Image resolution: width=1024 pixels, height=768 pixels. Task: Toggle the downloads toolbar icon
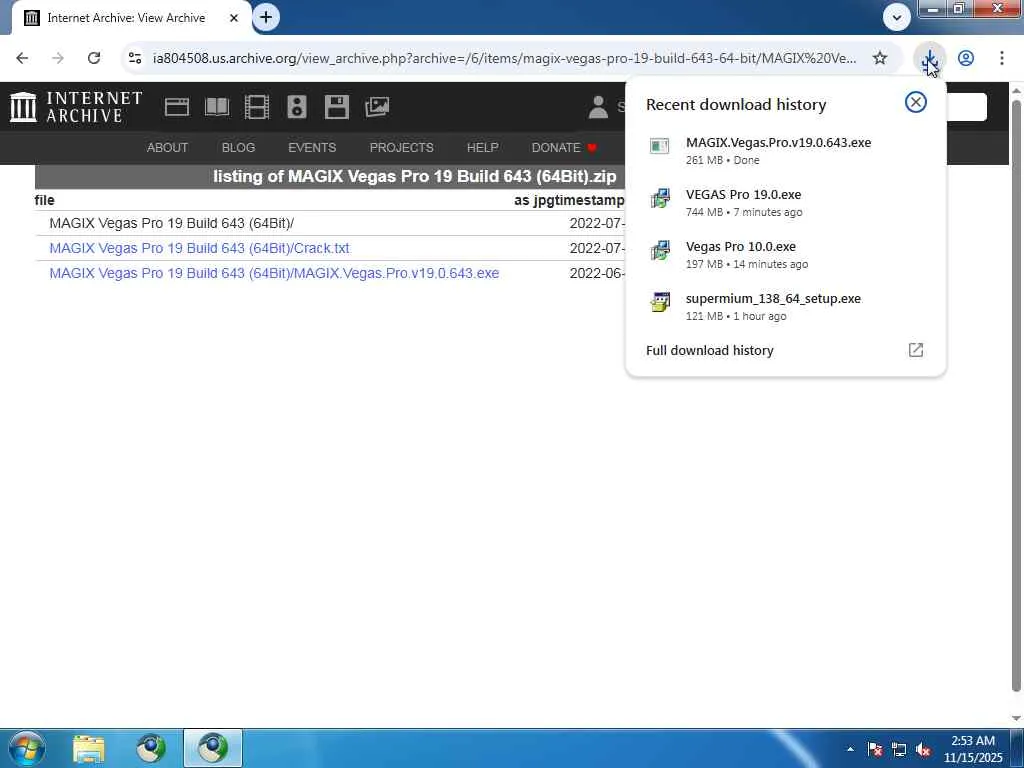pos(929,58)
